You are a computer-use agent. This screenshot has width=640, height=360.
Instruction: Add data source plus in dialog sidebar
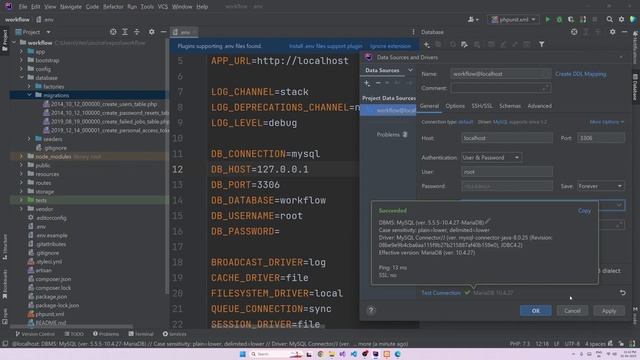(367, 83)
